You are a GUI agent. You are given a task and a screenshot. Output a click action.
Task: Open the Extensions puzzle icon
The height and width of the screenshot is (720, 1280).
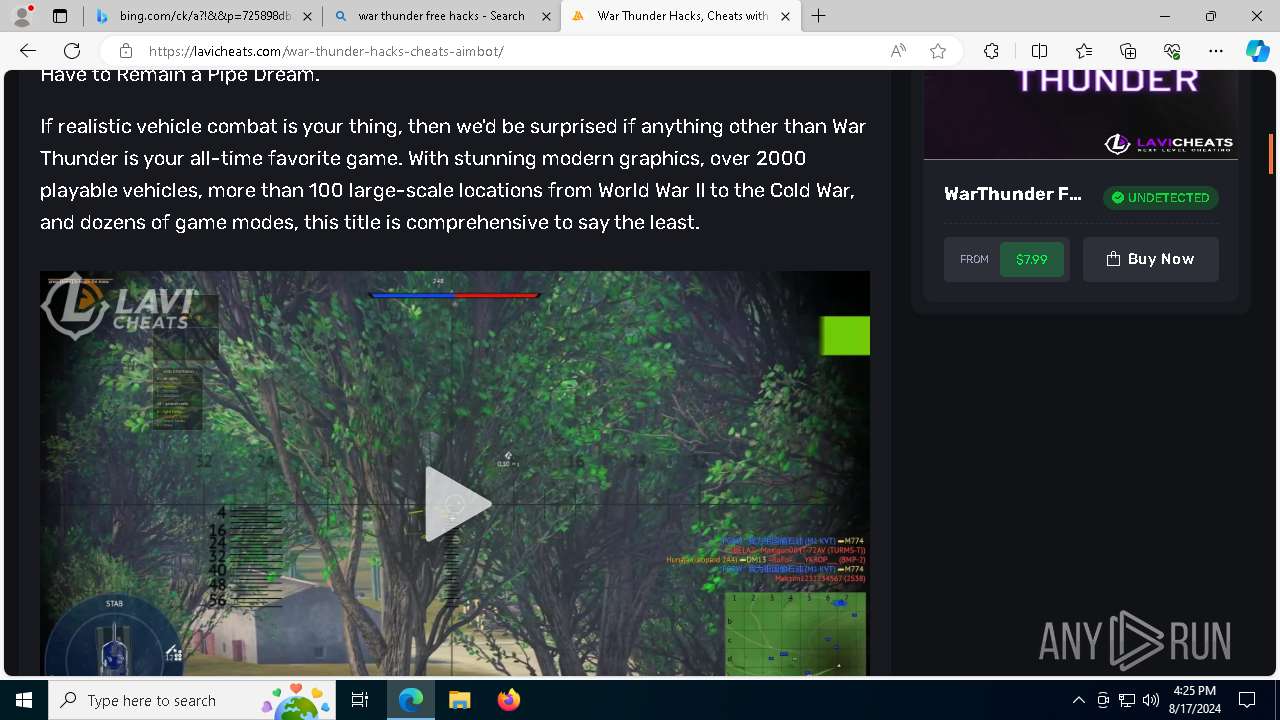(x=991, y=51)
